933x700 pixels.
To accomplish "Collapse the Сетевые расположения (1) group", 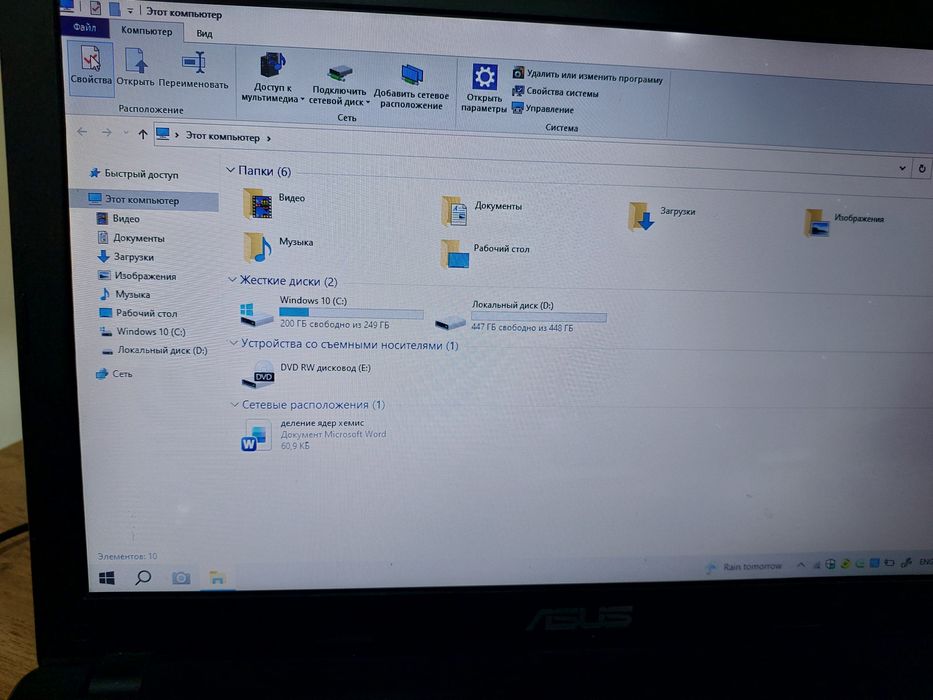I will [235, 404].
